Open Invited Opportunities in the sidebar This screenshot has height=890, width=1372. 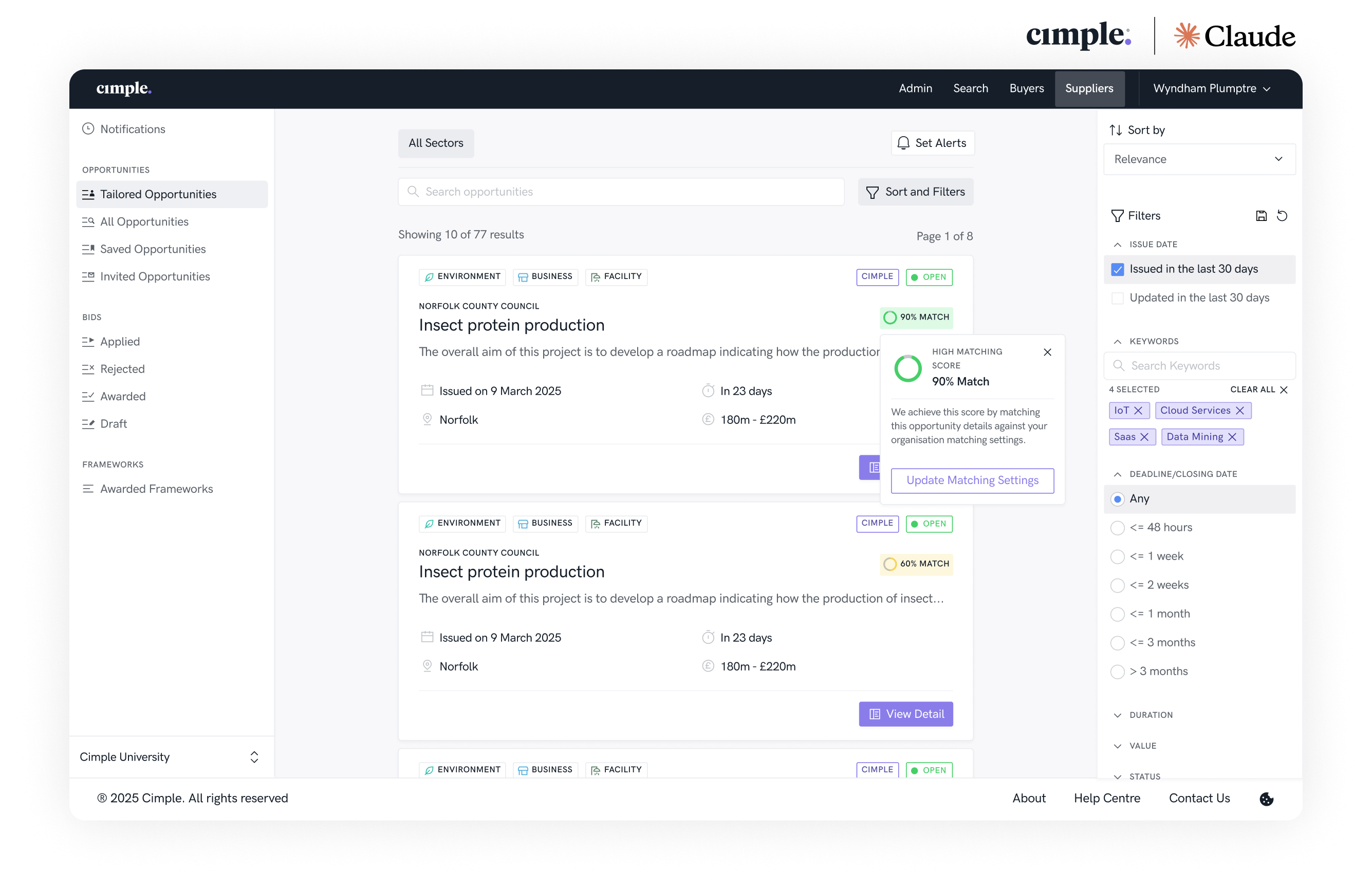[172, 276]
